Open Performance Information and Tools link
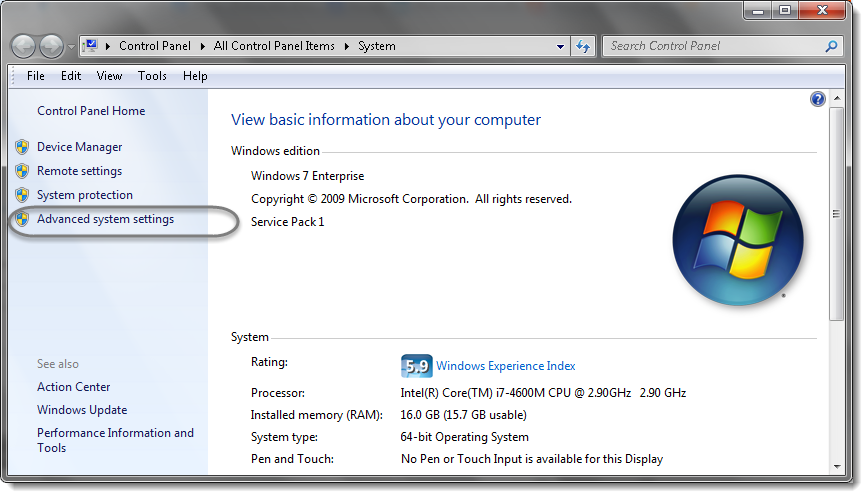 click(x=115, y=440)
